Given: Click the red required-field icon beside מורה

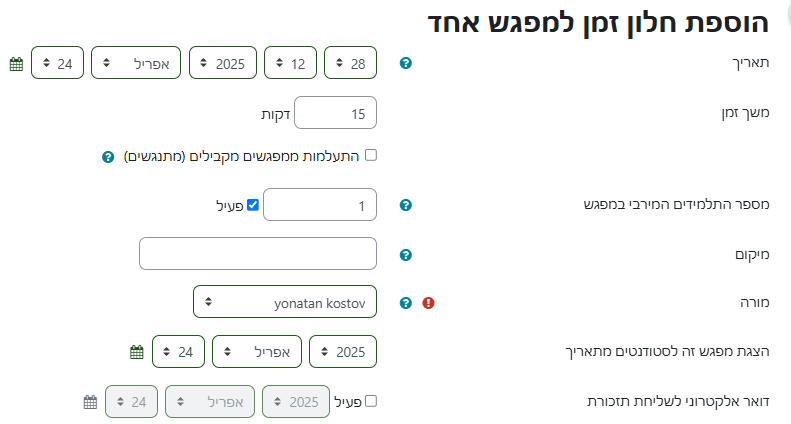Looking at the screenshot, I should pos(429,303).
